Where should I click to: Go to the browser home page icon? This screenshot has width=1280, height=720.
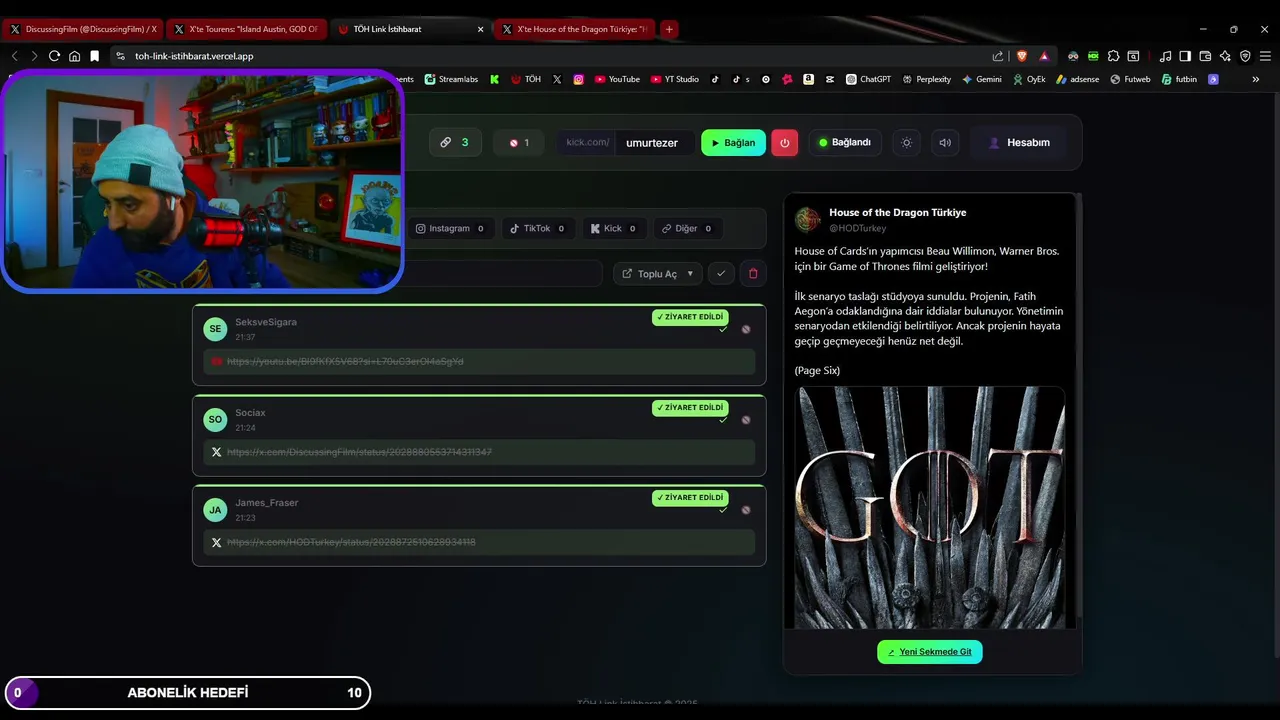74,56
